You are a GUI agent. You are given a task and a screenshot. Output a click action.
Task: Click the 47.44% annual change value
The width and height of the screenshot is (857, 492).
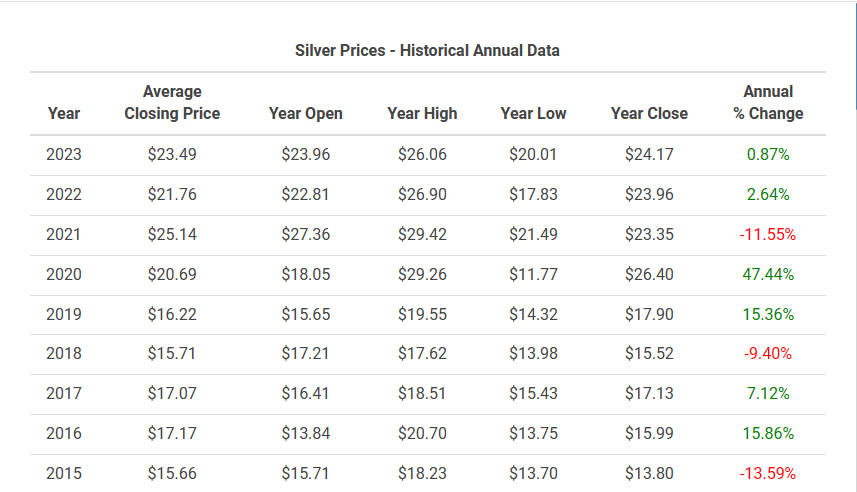coord(768,274)
